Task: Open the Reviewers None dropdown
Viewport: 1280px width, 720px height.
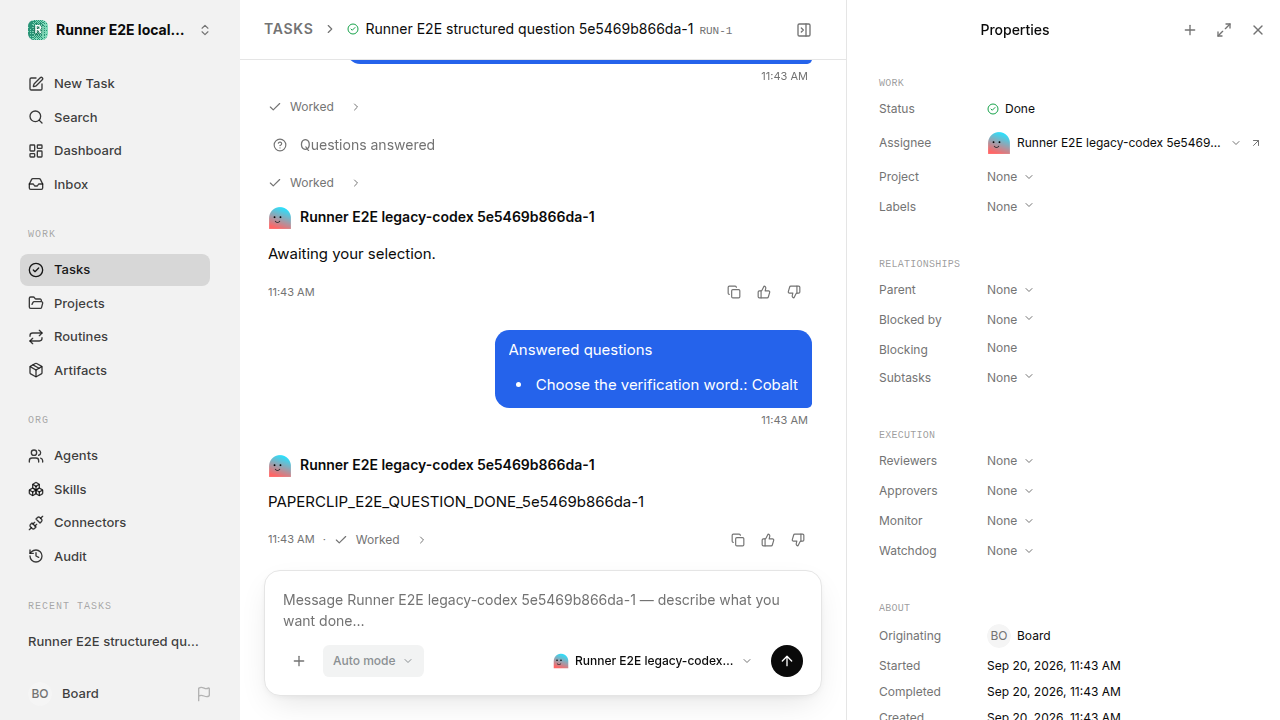Action: click(1010, 461)
